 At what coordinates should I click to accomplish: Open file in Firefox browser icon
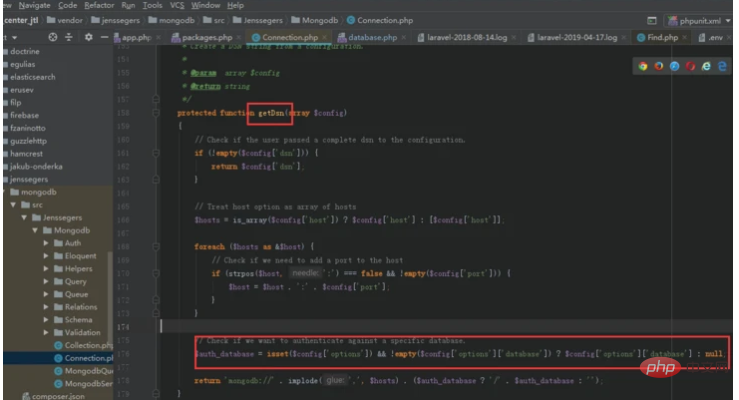tap(658, 66)
